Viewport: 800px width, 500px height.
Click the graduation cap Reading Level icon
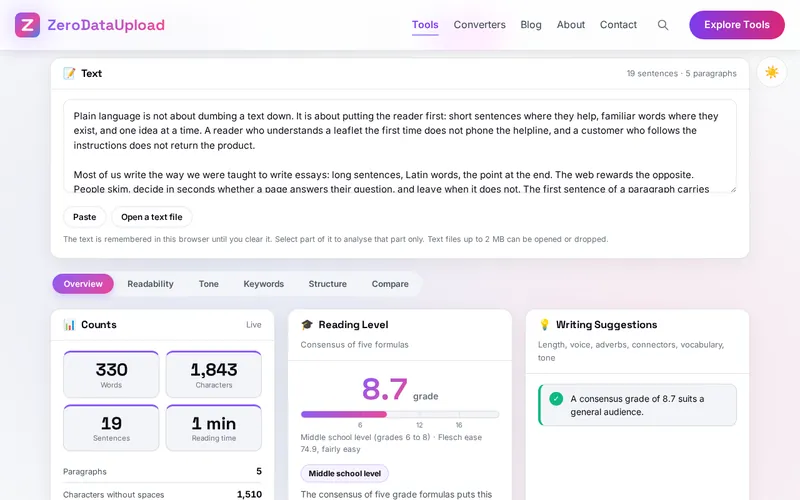coord(307,325)
